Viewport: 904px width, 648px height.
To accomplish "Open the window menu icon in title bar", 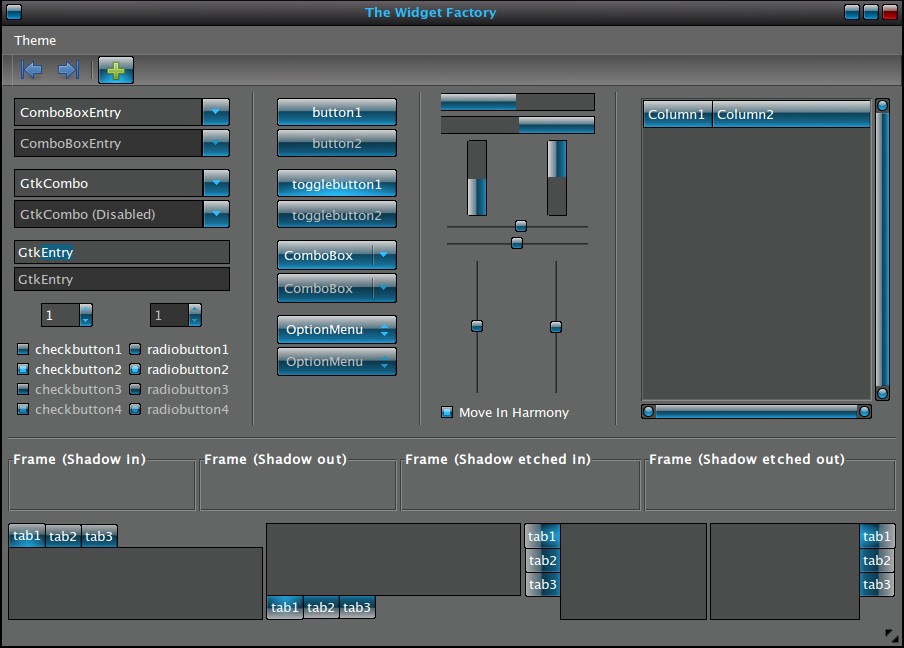I will [14, 12].
